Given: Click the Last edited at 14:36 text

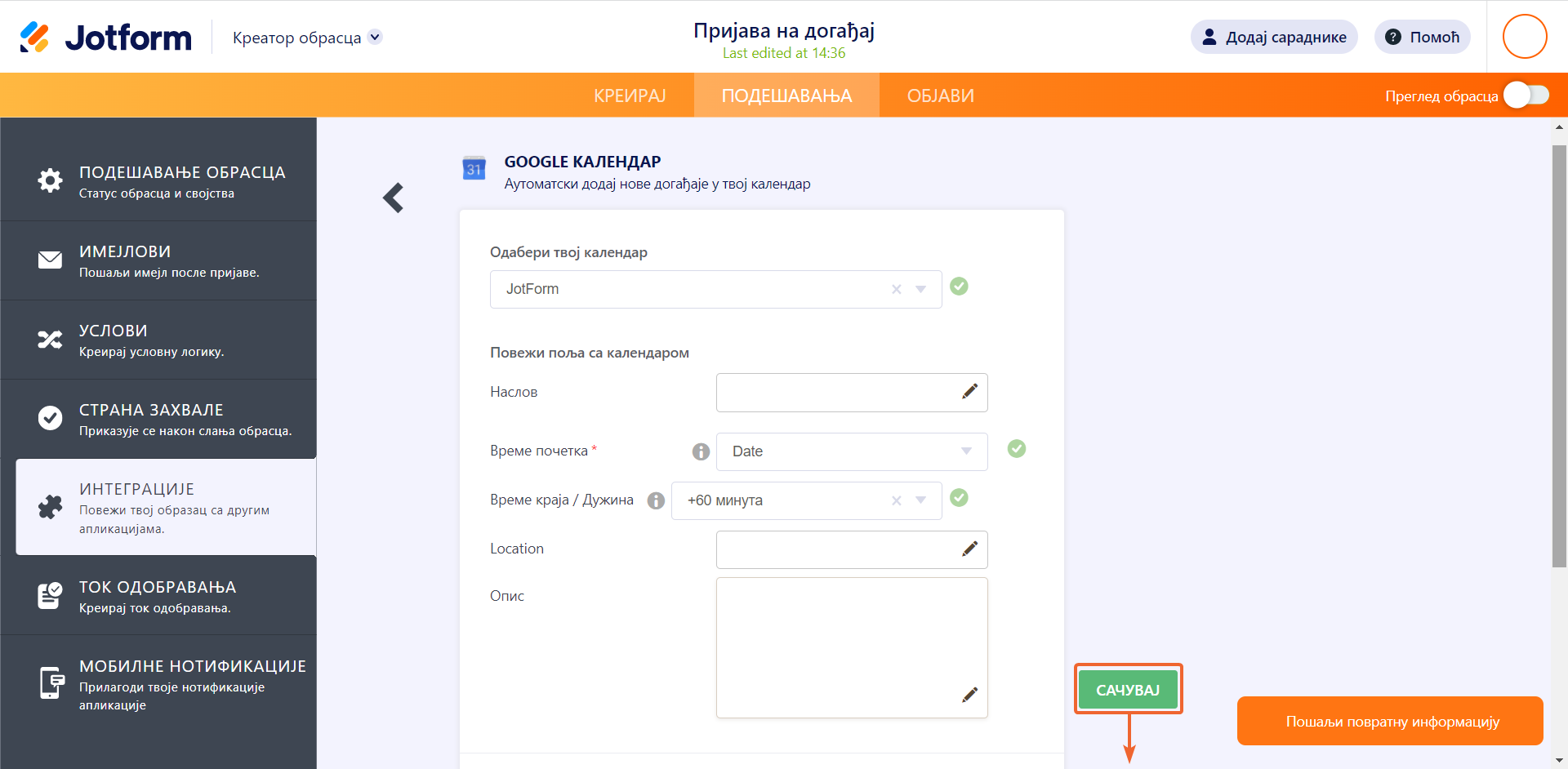Looking at the screenshot, I should pos(784,53).
